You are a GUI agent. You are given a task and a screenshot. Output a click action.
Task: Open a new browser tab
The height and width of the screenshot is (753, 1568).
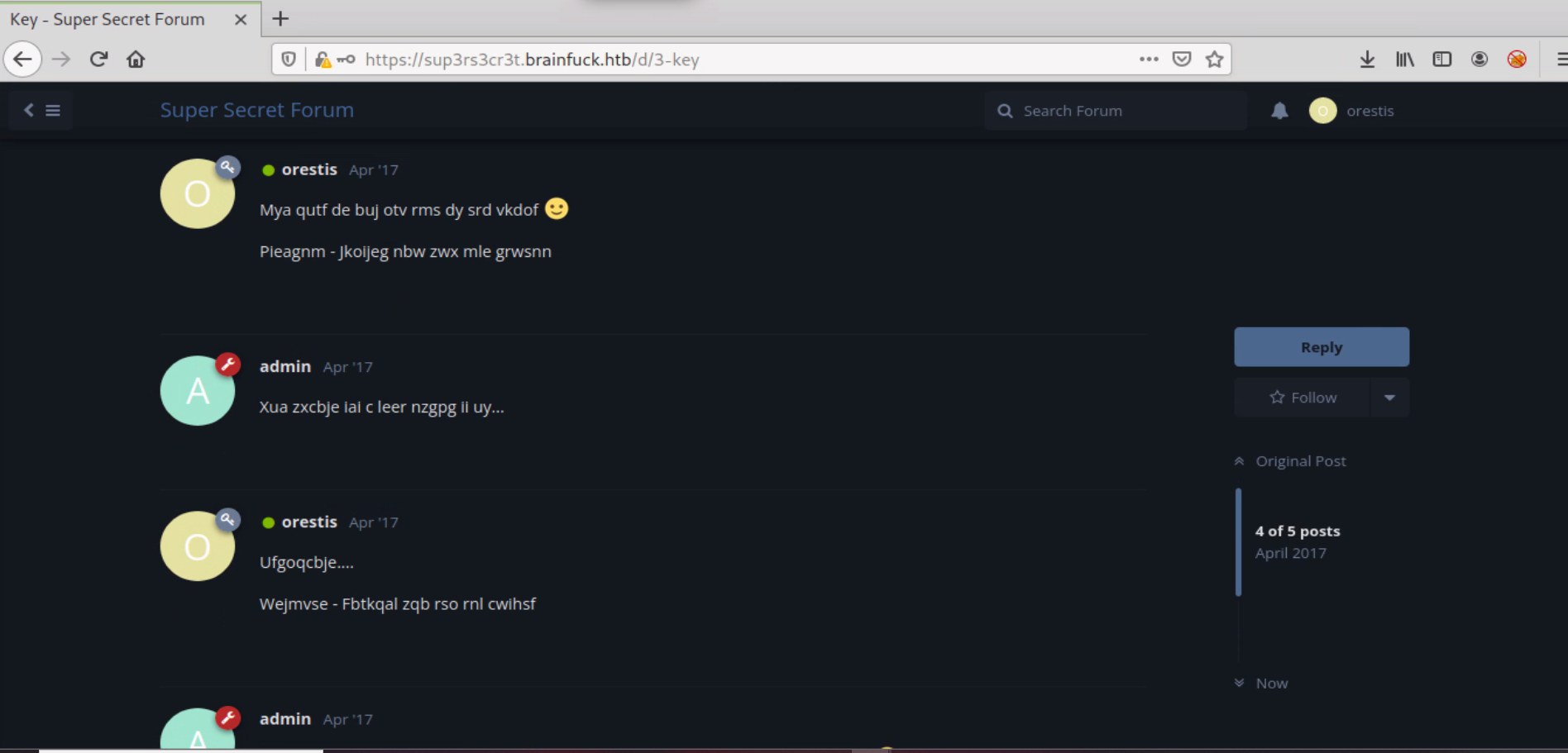pos(280,19)
